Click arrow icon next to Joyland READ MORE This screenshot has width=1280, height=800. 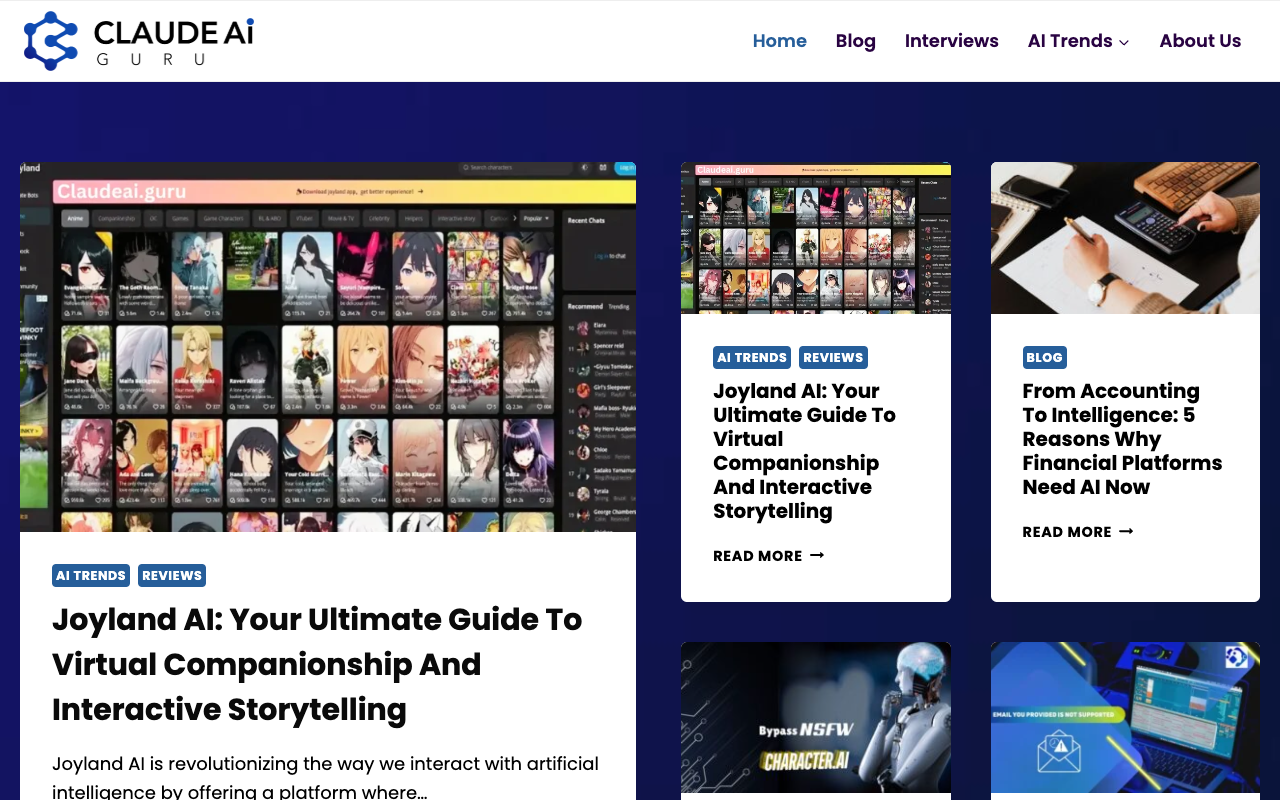point(817,555)
